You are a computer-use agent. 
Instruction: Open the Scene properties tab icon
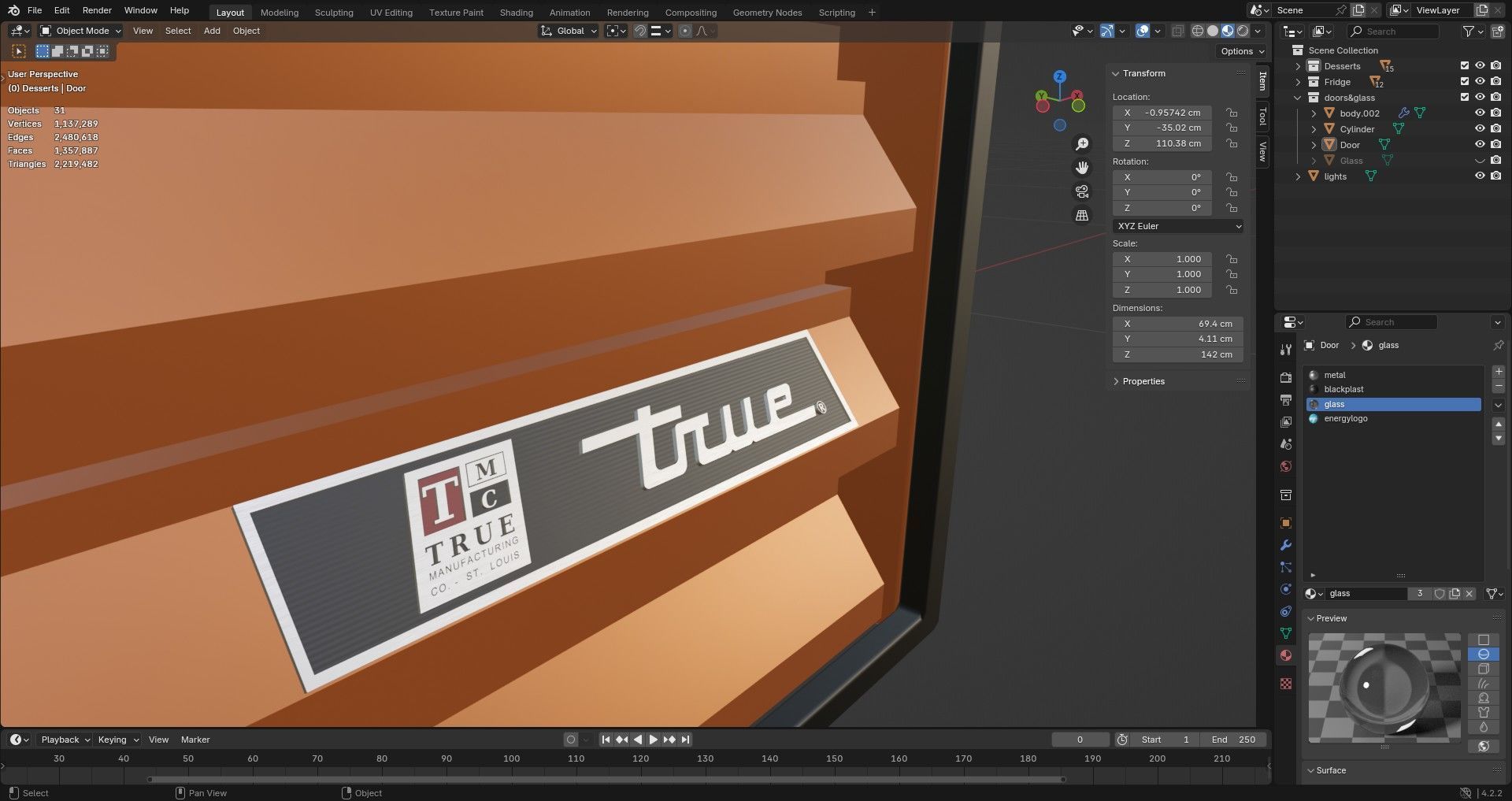click(x=1286, y=444)
